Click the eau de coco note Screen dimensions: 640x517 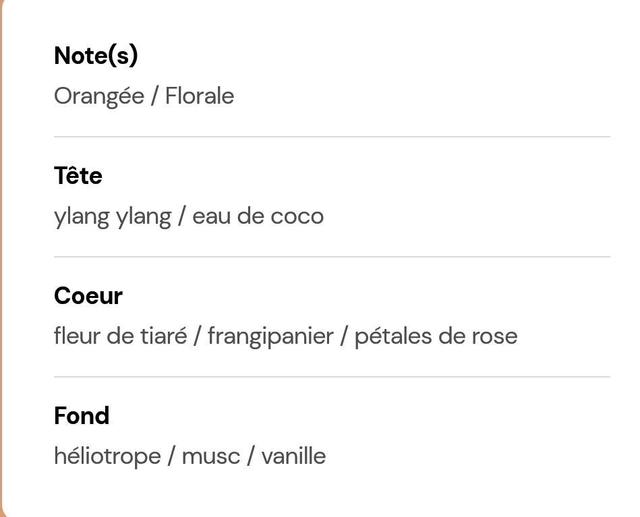(258, 216)
